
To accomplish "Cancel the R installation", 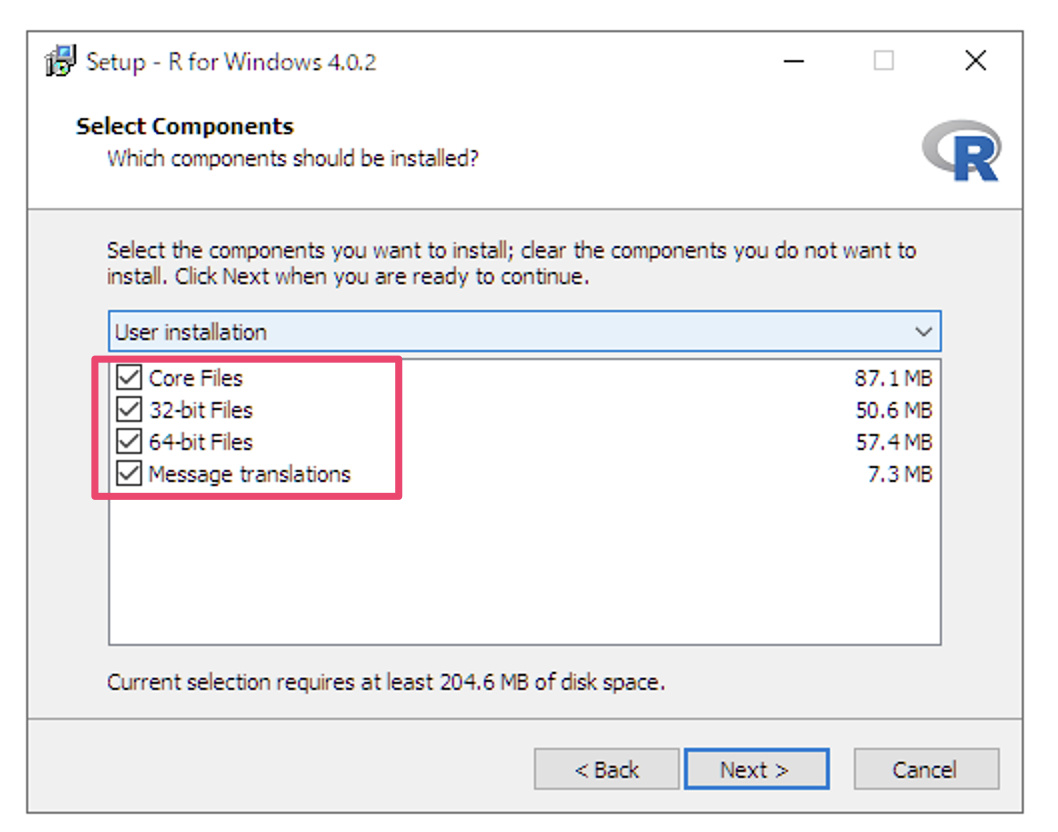I will point(925,769).
